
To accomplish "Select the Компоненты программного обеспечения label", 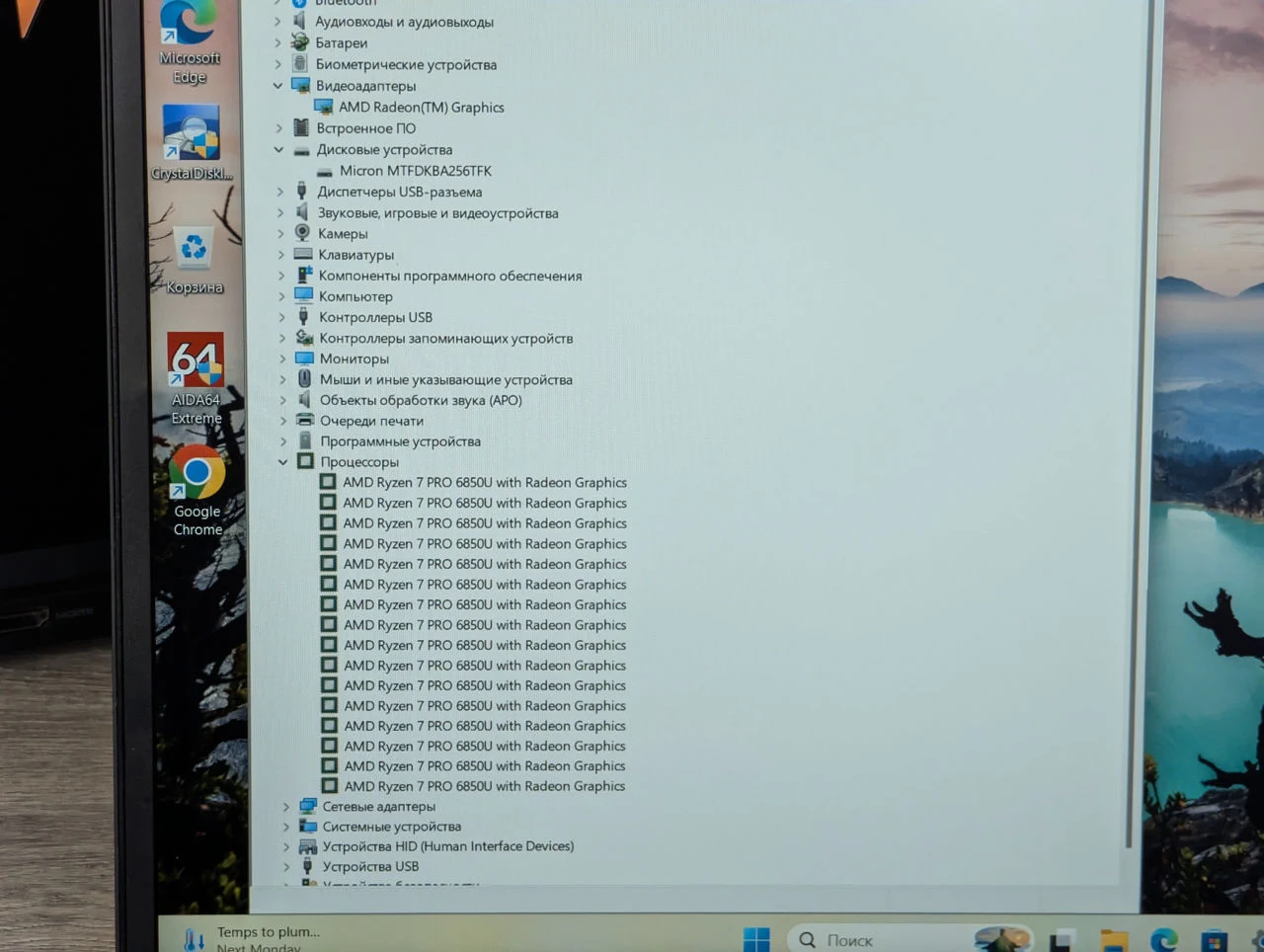I will pos(450,276).
